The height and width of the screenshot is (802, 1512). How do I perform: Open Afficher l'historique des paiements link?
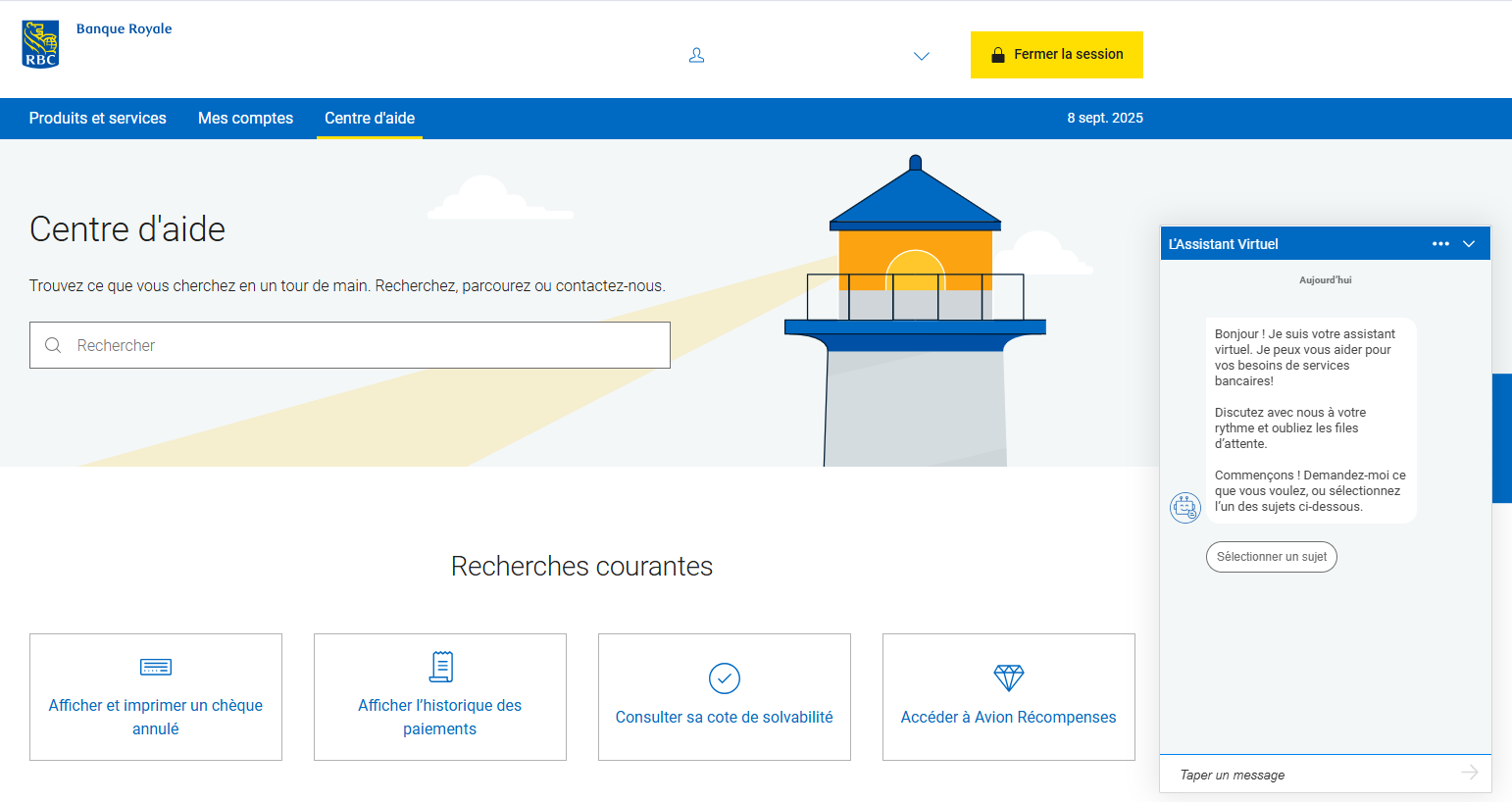(439, 717)
